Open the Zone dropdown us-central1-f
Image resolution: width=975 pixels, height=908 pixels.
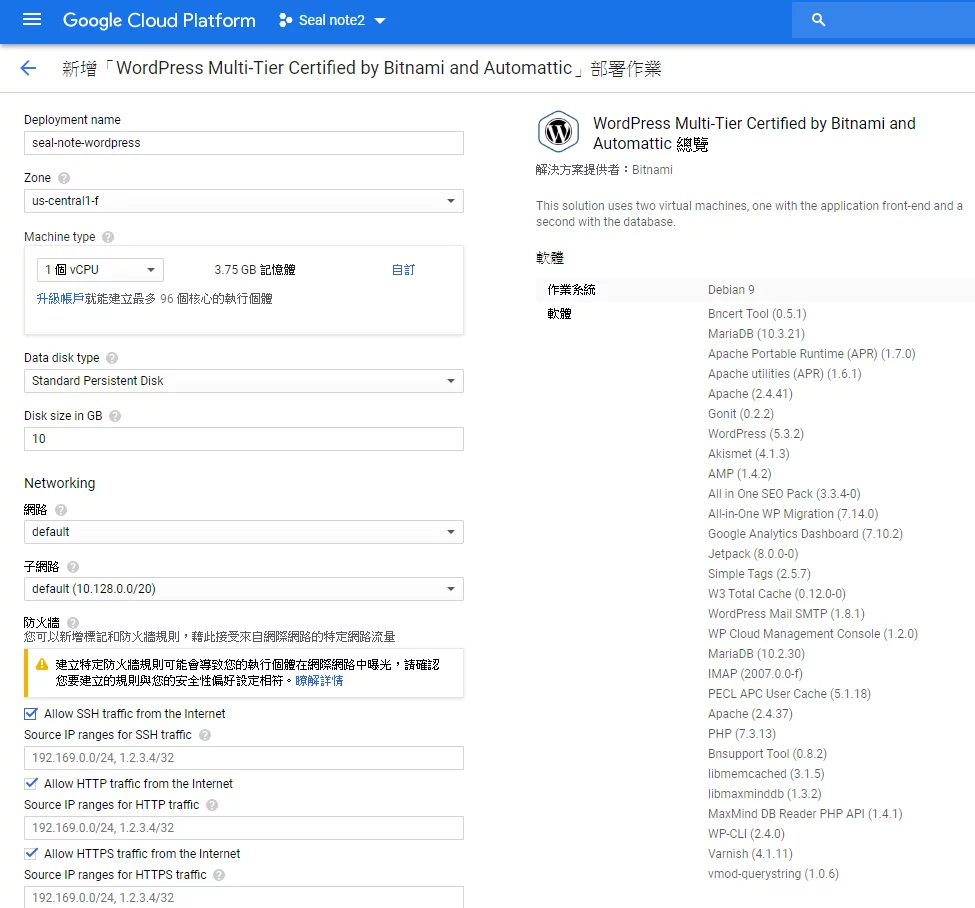244,201
